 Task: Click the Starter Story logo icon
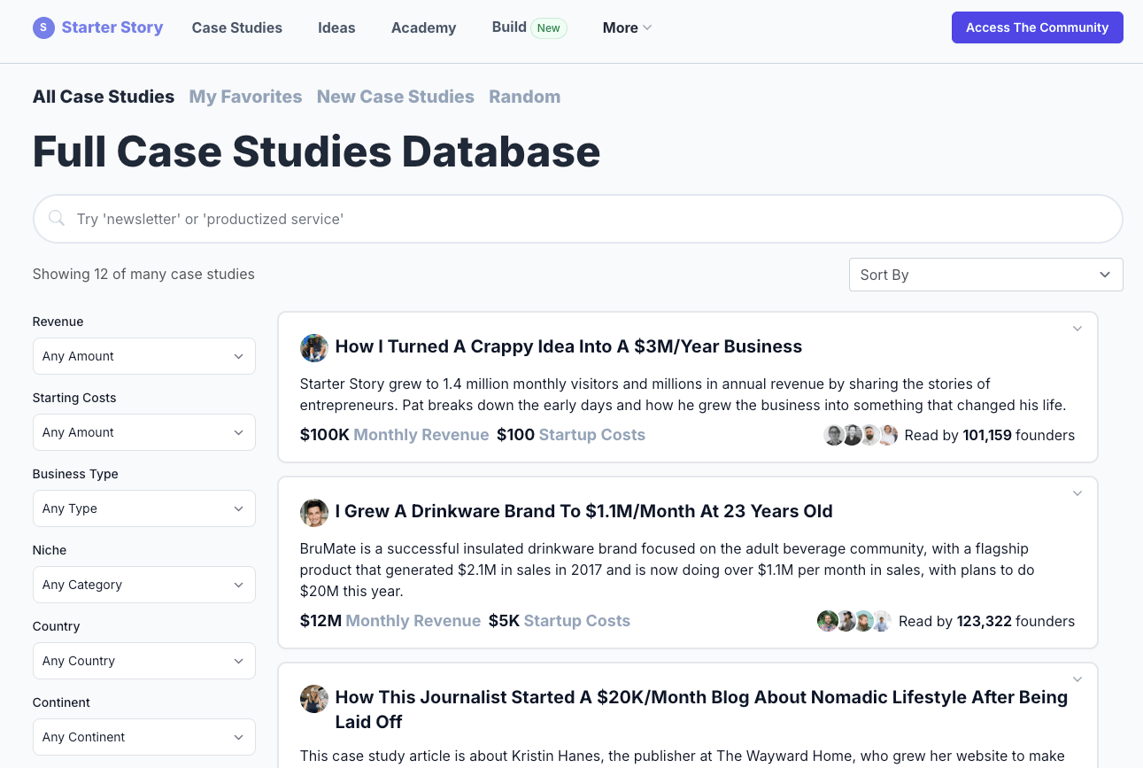[43, 28]
